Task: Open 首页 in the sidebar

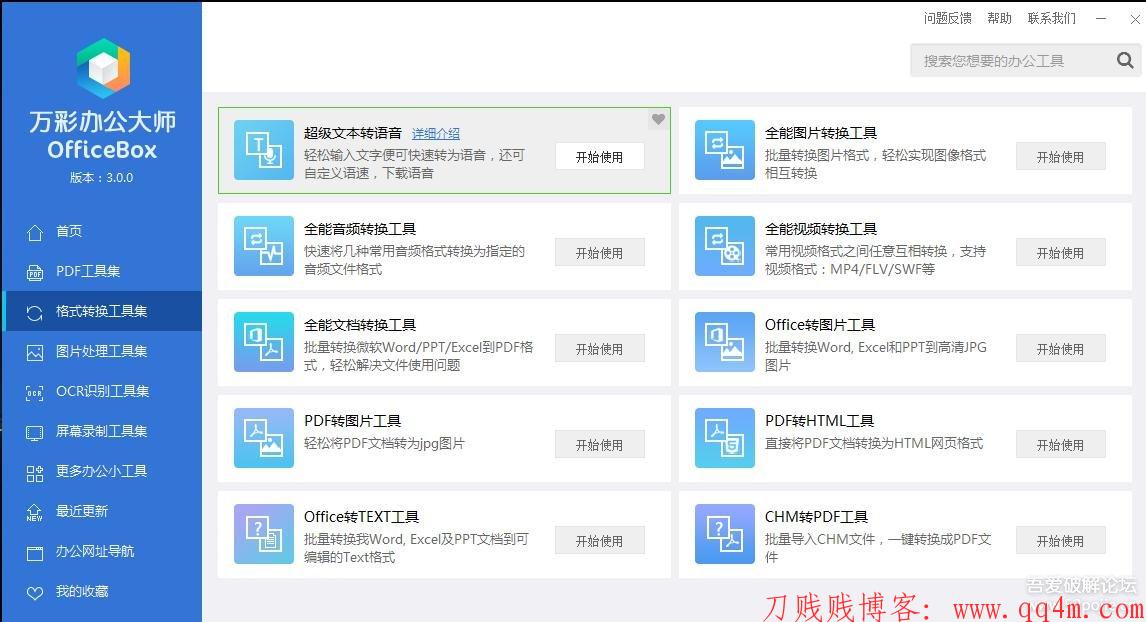Action: (x=102, y=231)
